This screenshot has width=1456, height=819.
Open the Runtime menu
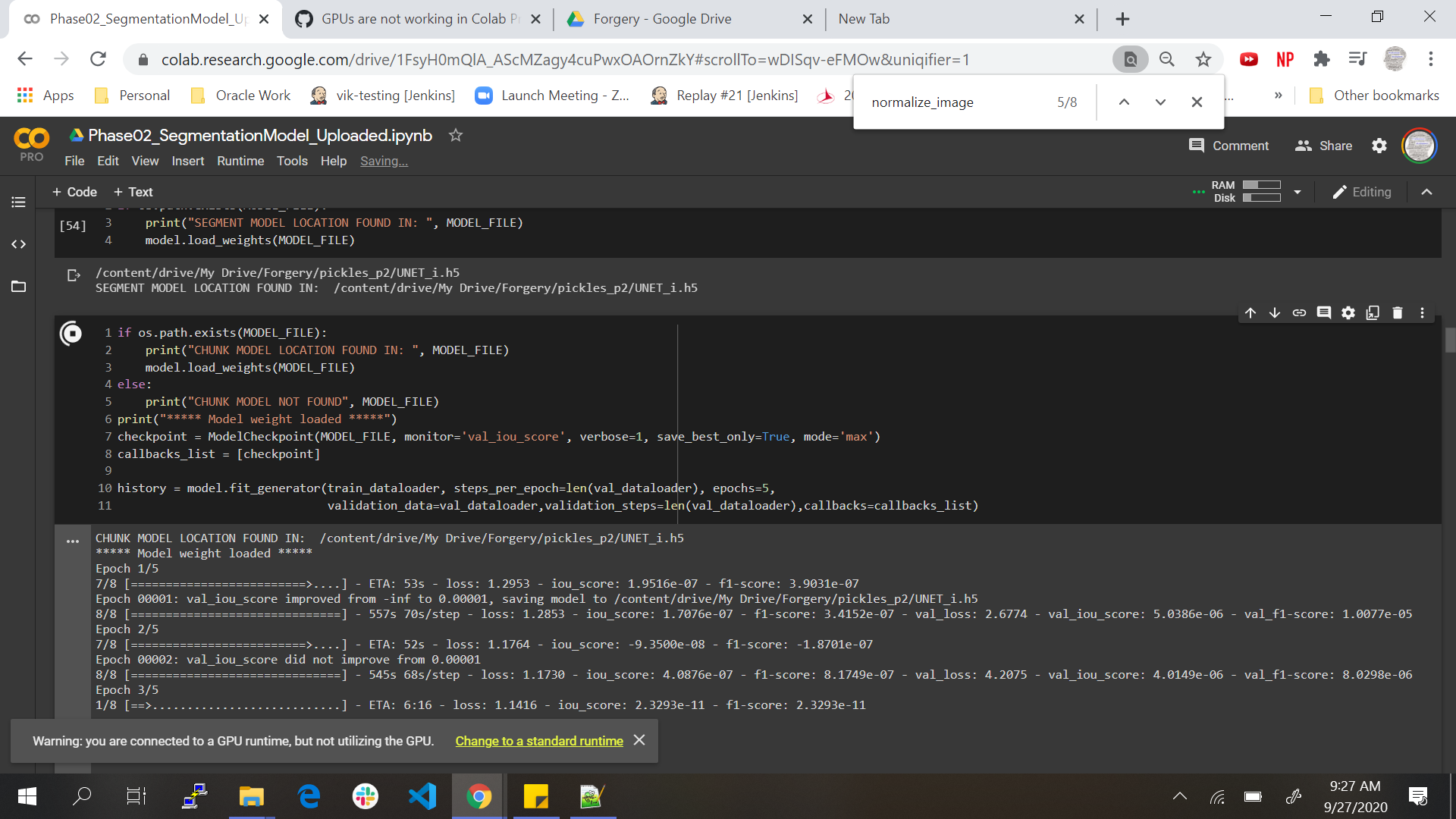[240, 161]
